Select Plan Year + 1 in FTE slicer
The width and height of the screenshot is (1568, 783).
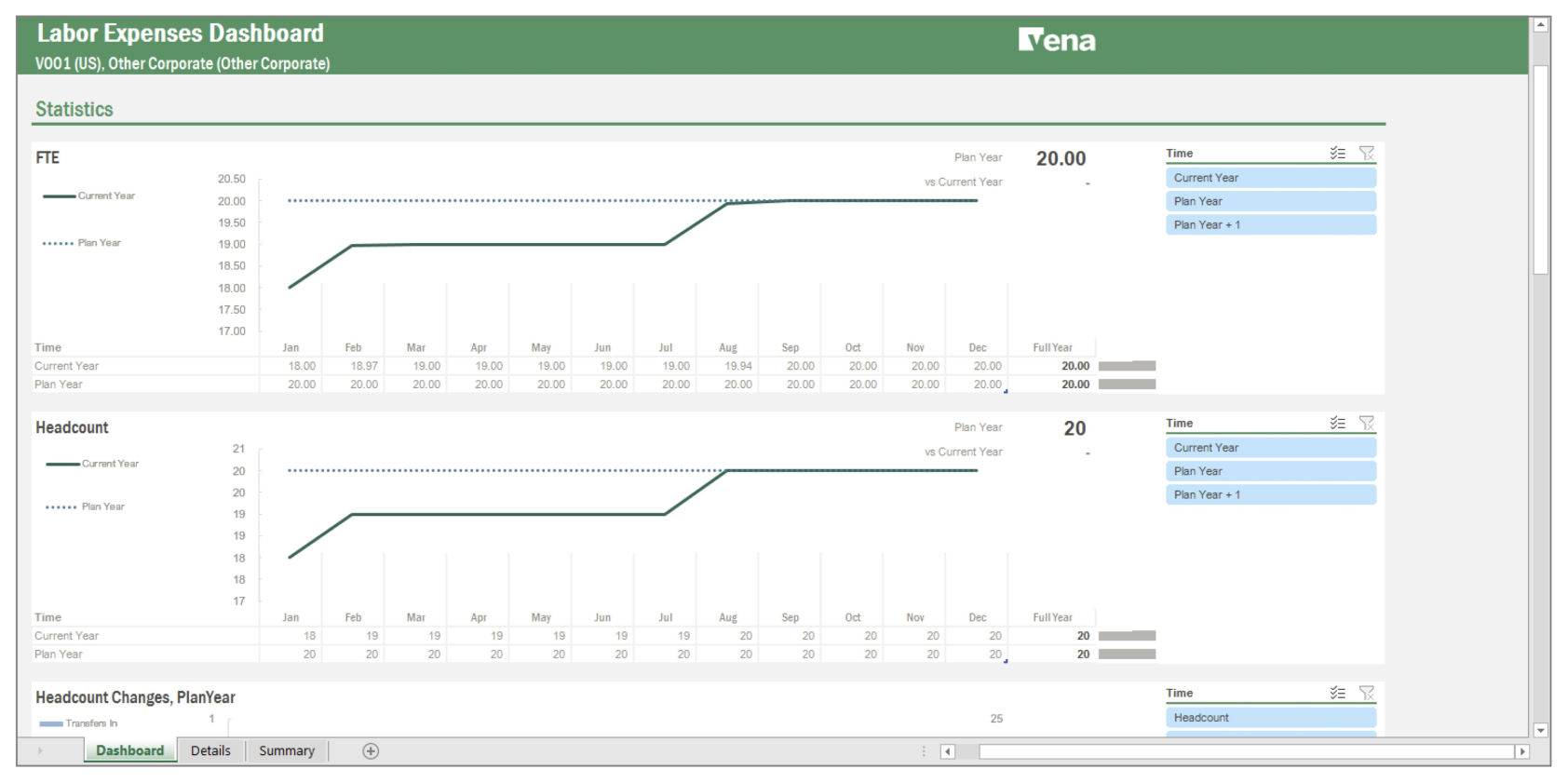(x=1271, y=224)
